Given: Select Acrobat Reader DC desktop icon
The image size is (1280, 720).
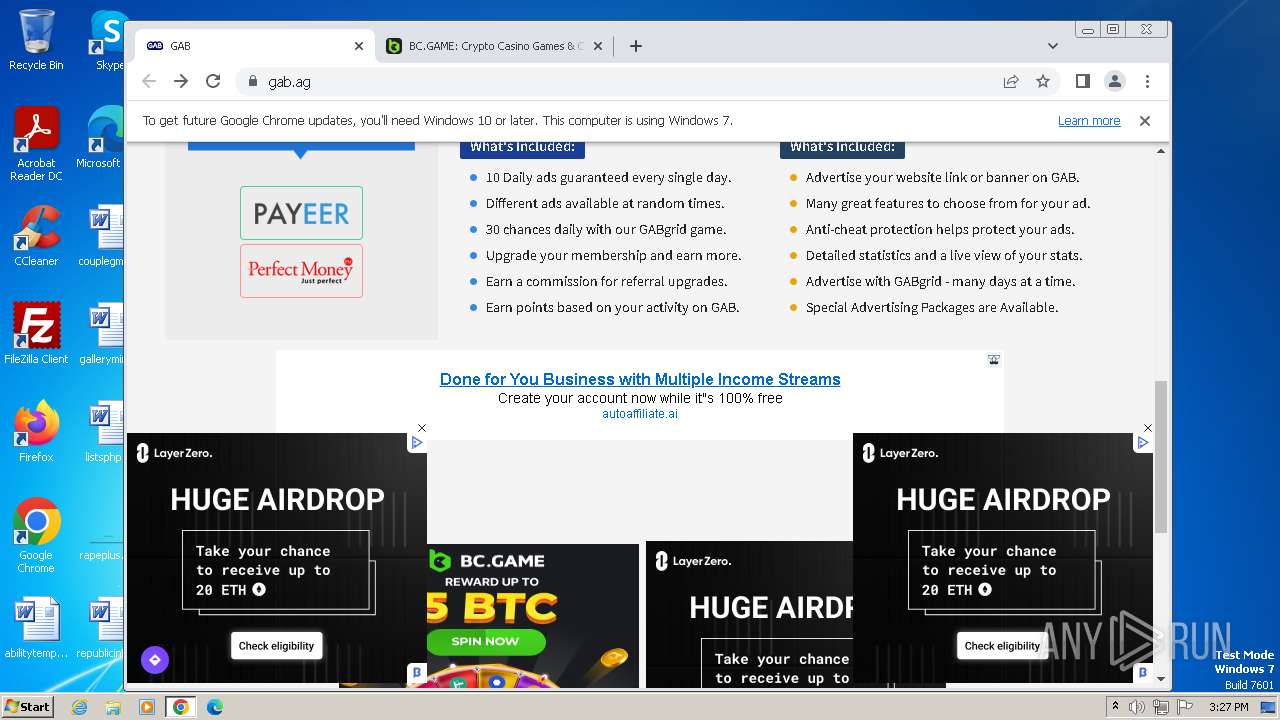Looking at the screenshot, I should [x=36, y=144].
